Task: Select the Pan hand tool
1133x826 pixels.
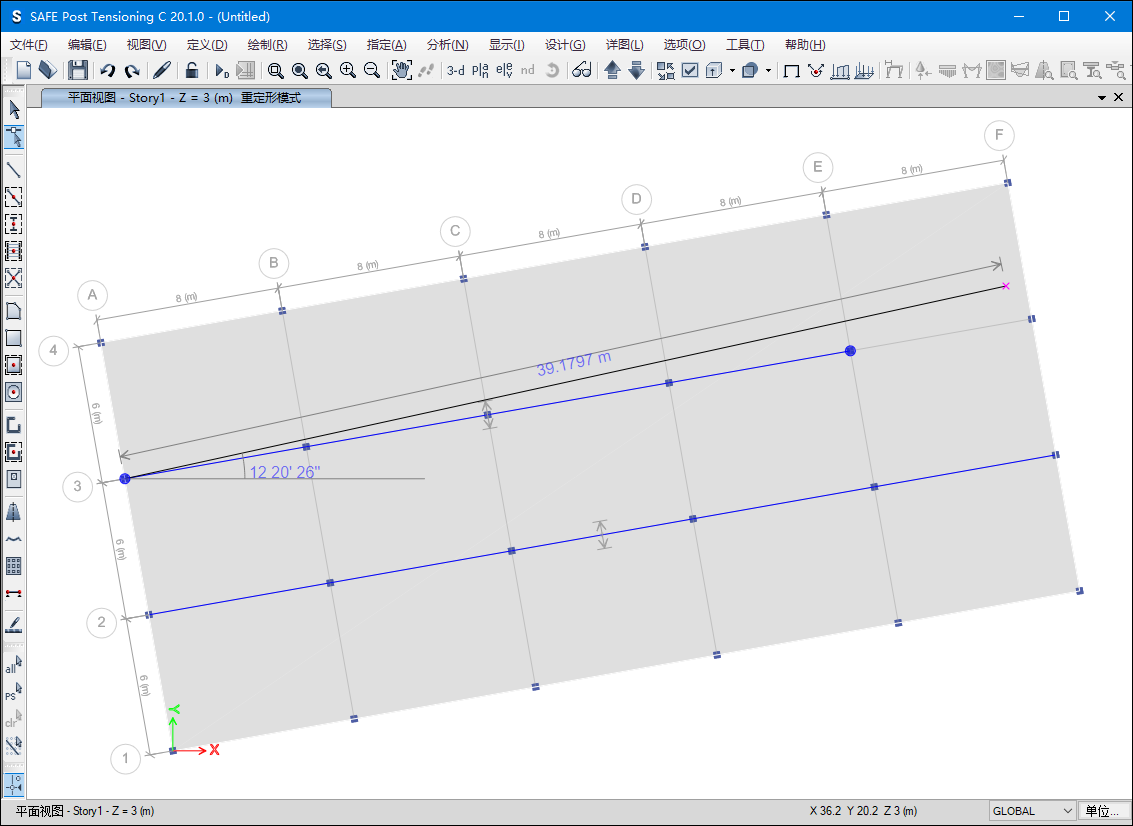Action: click(401, 70)
